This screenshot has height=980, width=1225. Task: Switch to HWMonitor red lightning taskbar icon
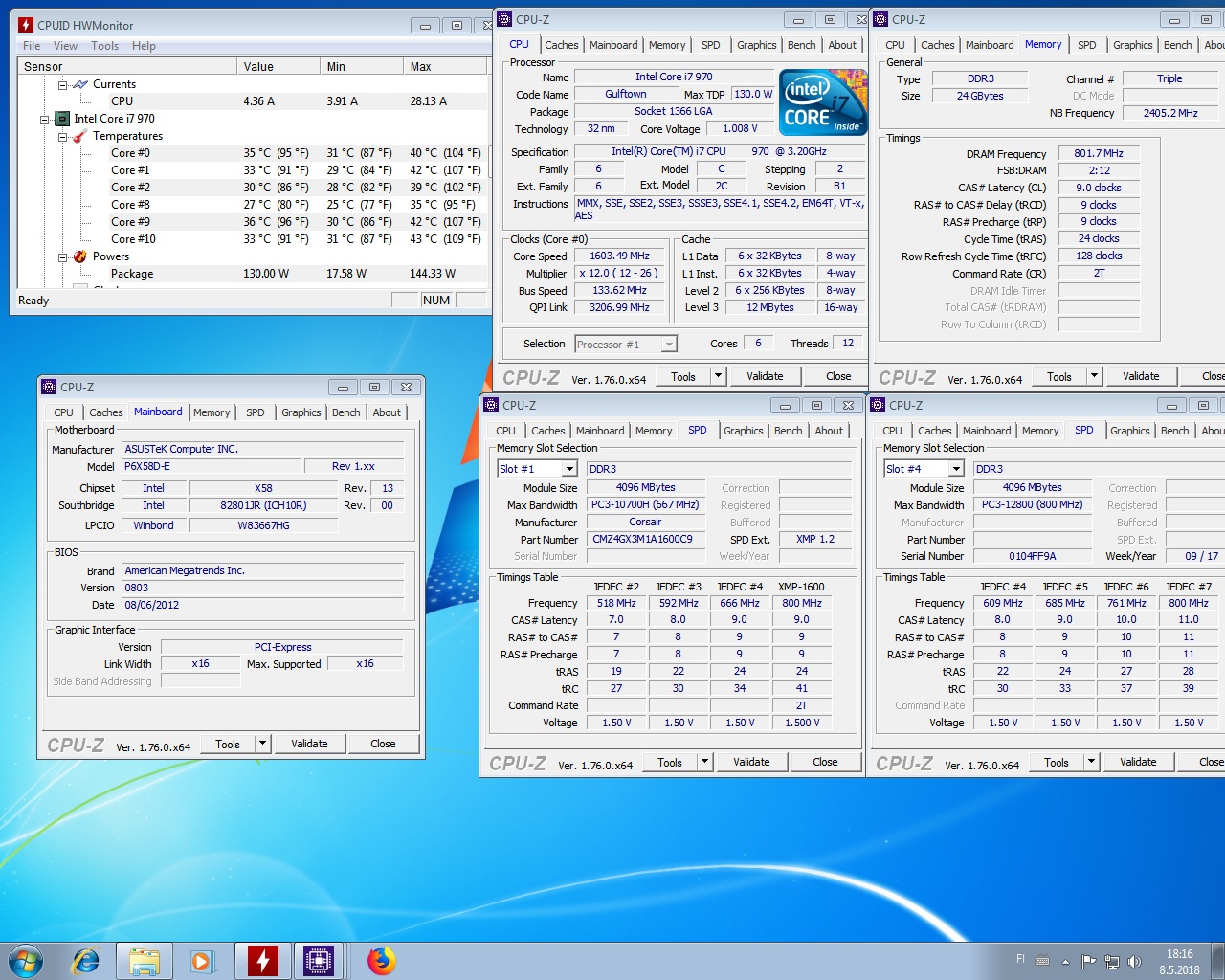click(262, 960)
